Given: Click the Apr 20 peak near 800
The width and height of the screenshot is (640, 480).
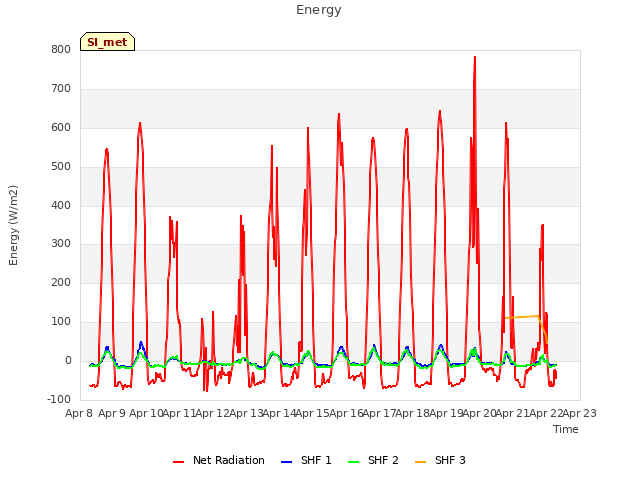Looking at the screenshot, I should 475,58.
